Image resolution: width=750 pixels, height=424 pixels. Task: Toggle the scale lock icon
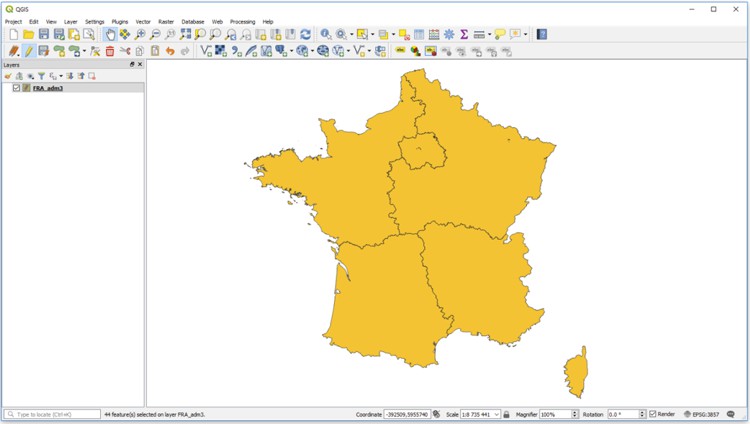tap(507, 414)
